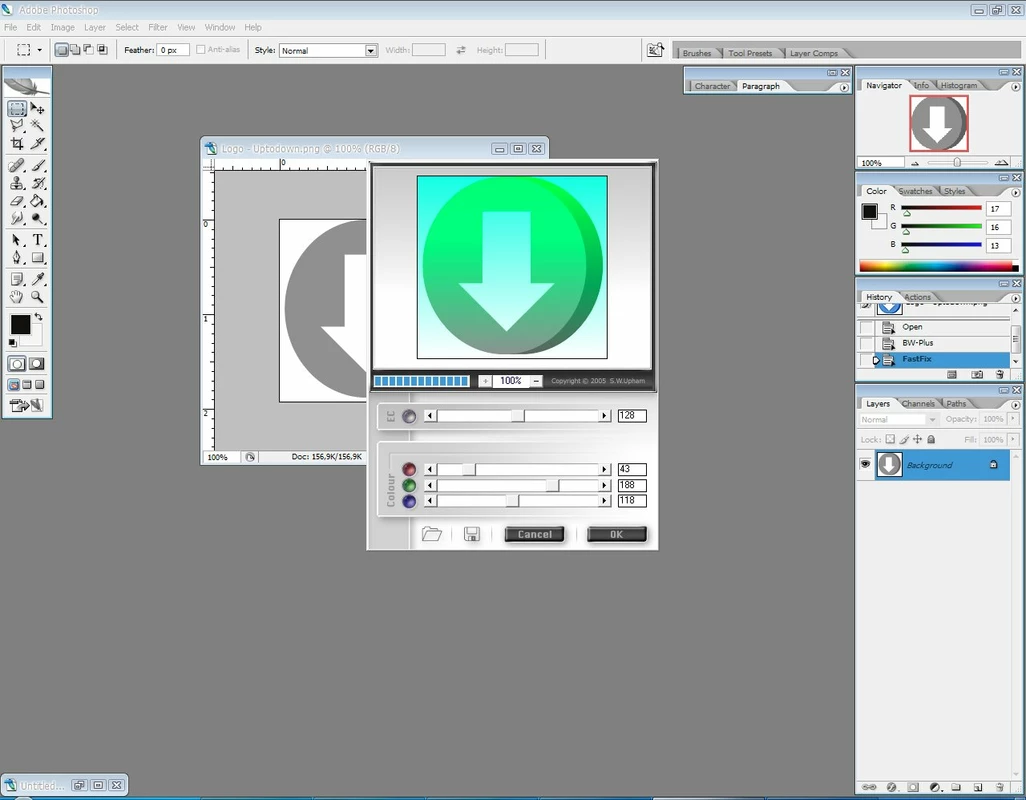The image size is (1026, 800).
Task: Select the Eyedropper tool
Action: (37, 279)
